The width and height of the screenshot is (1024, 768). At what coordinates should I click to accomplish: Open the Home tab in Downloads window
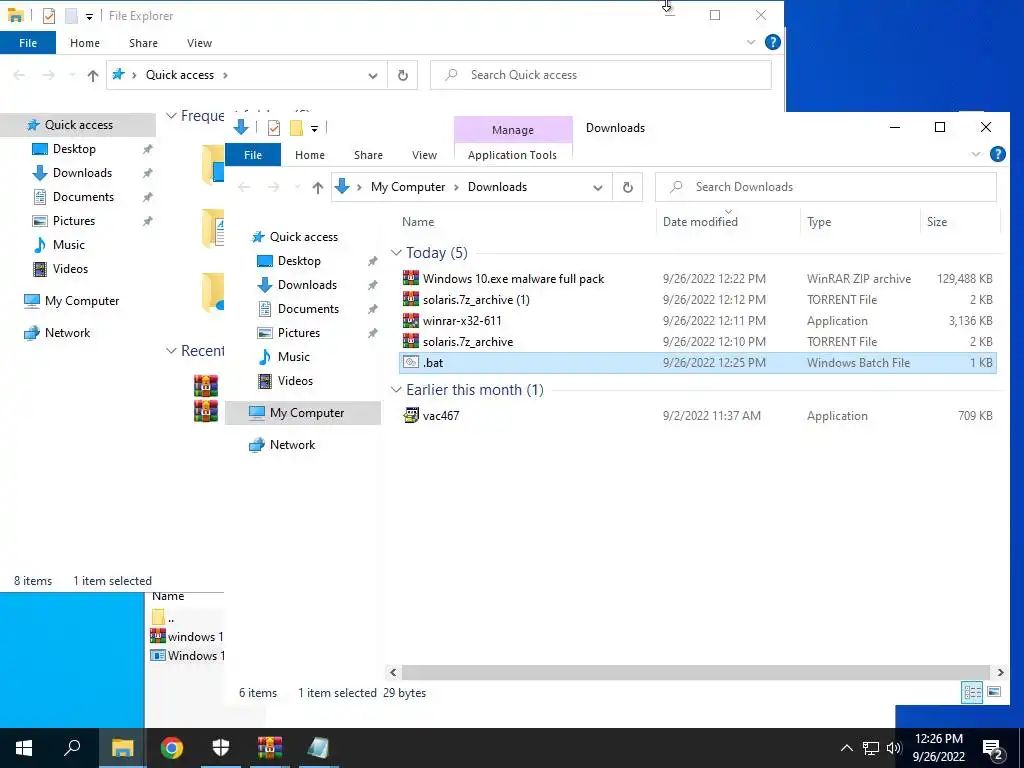(310, 155)
